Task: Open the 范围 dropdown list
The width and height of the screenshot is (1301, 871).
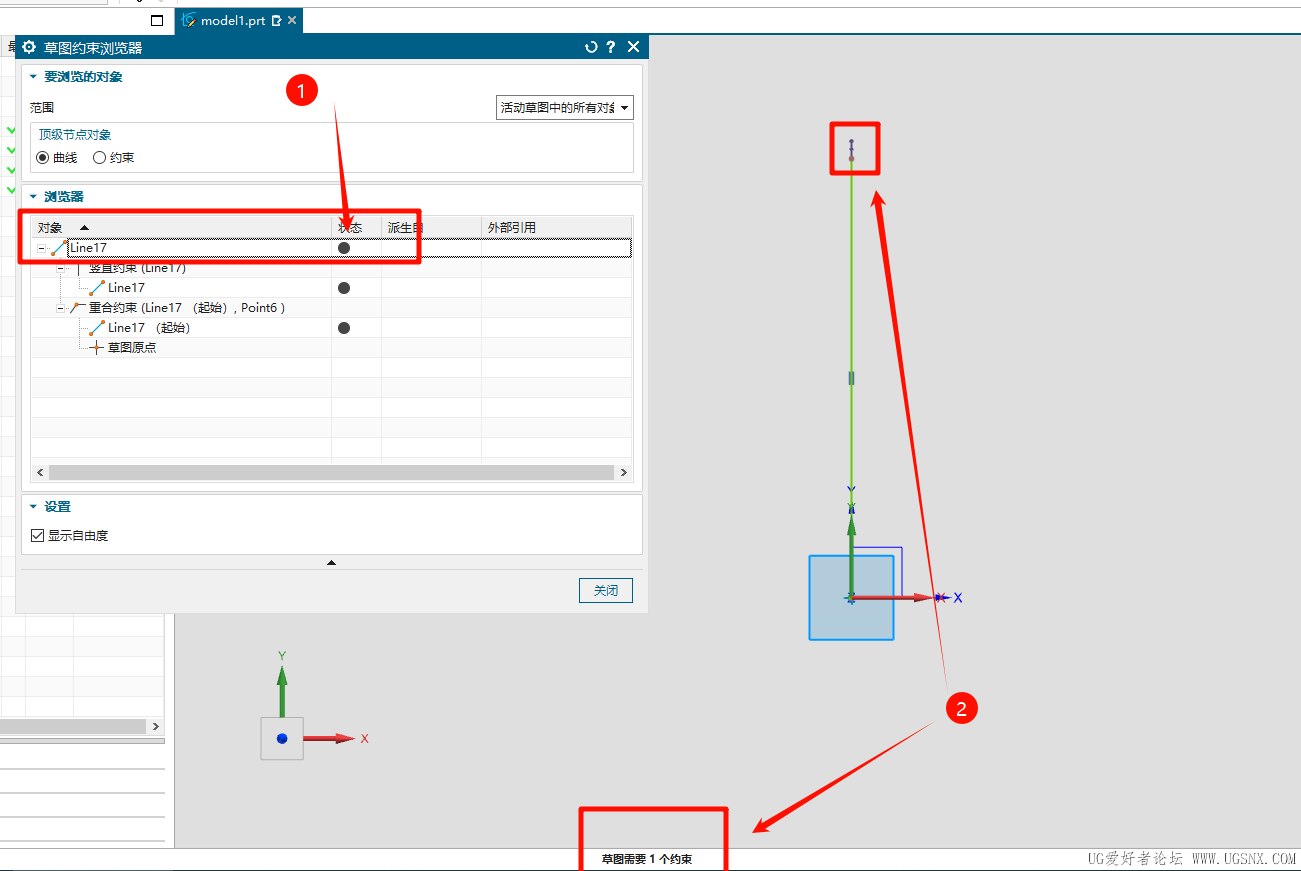Action: [x=565, y=108]
